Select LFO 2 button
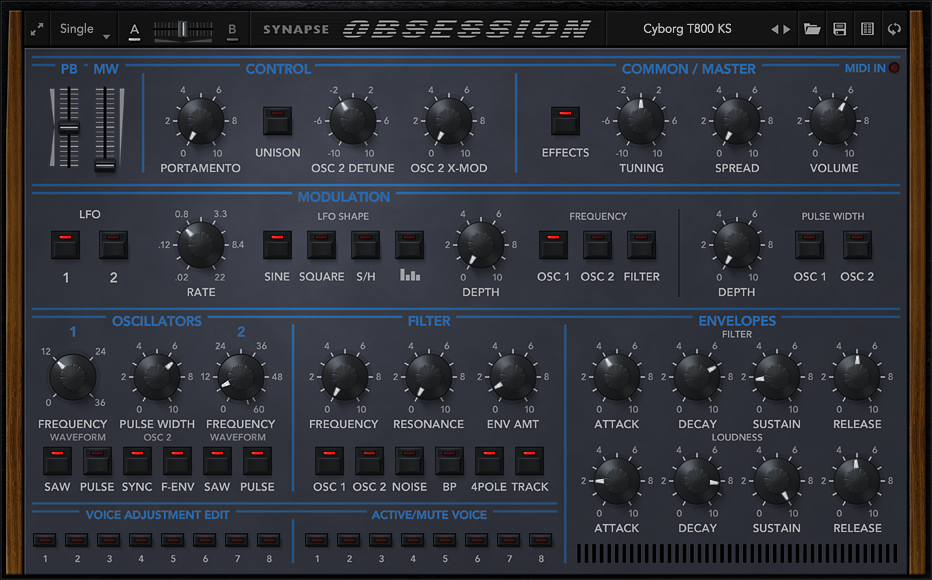932x580 pixels. 113,245
